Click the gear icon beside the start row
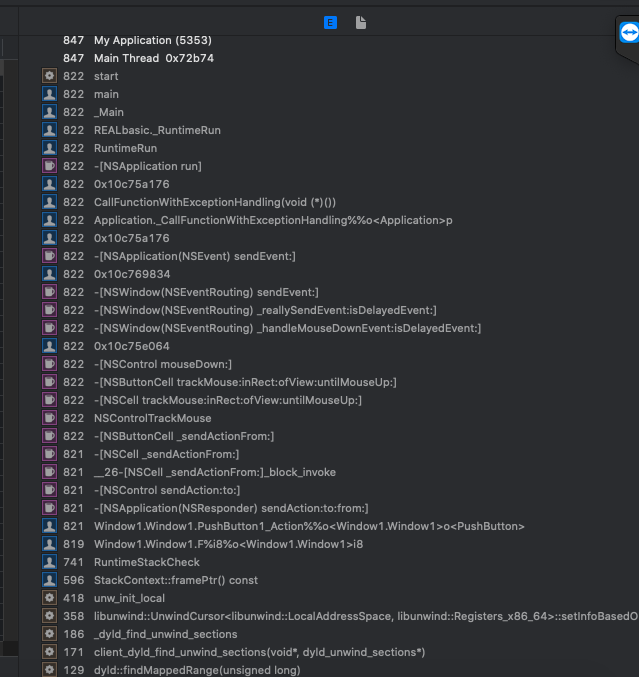This screenshot has height=677, width=639. (49, 76)
